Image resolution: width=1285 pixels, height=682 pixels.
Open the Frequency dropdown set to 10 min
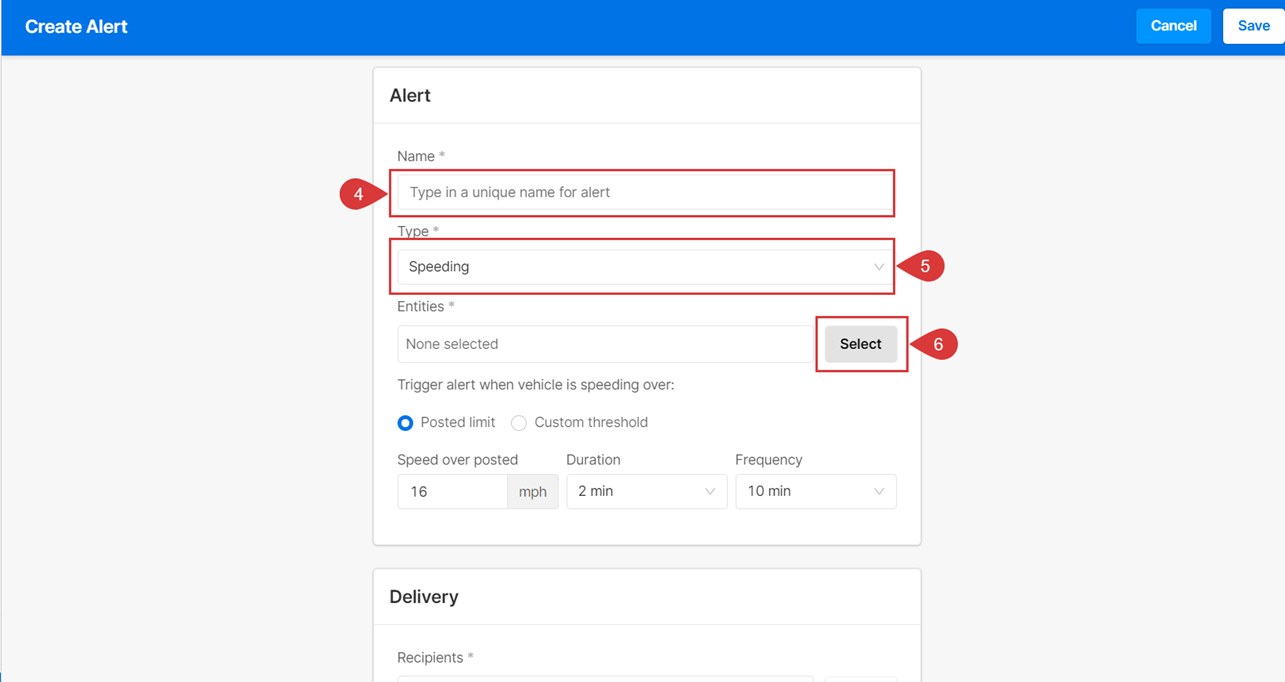815,492
